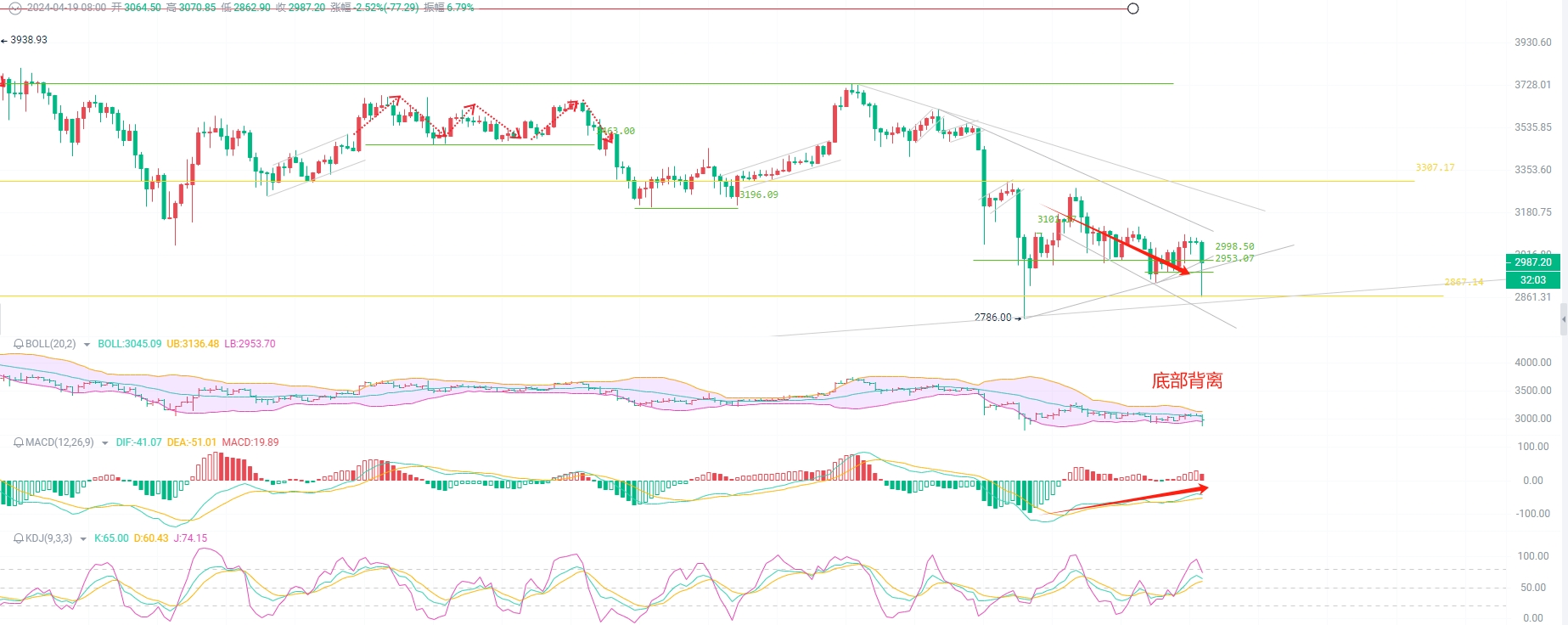
Task: Click the candle countdown timer 32:03
Action: pos(1533,279)
